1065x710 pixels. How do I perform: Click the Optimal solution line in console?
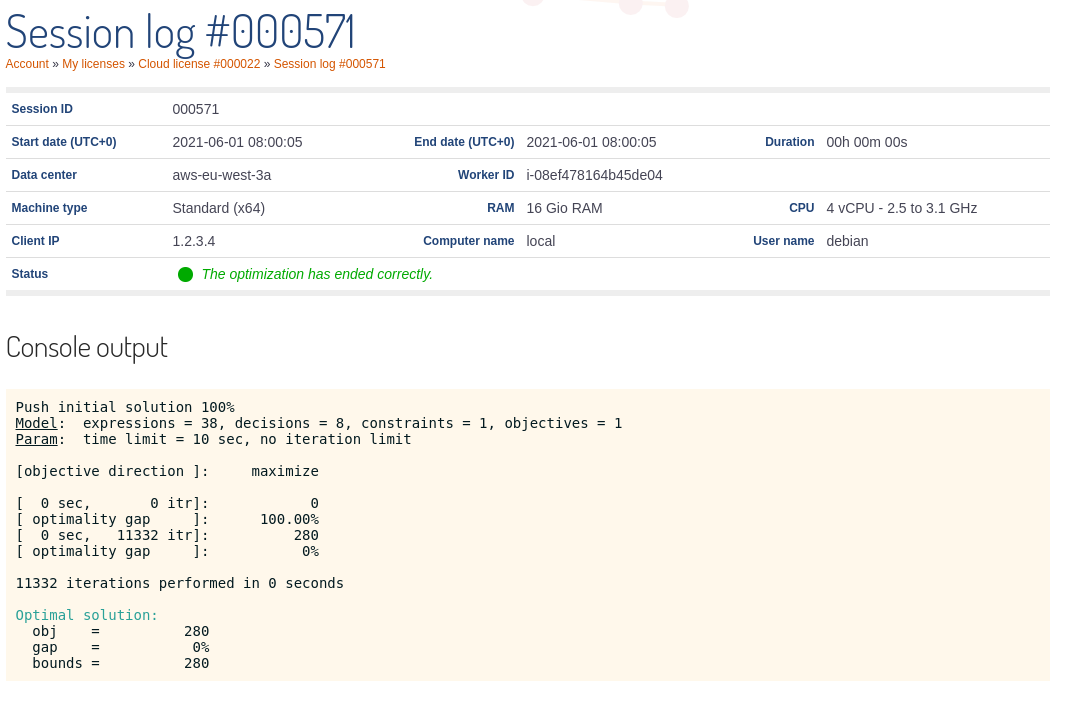87,615
